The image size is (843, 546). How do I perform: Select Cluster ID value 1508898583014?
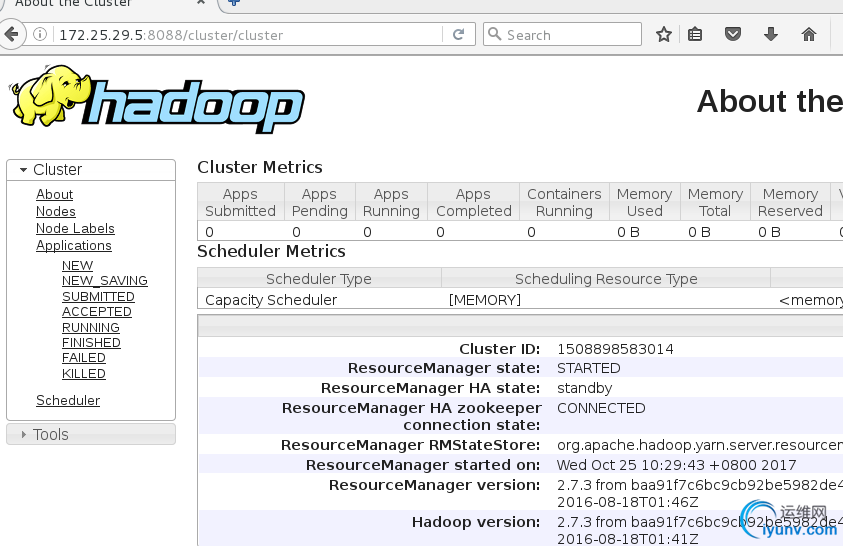(615, 349)
